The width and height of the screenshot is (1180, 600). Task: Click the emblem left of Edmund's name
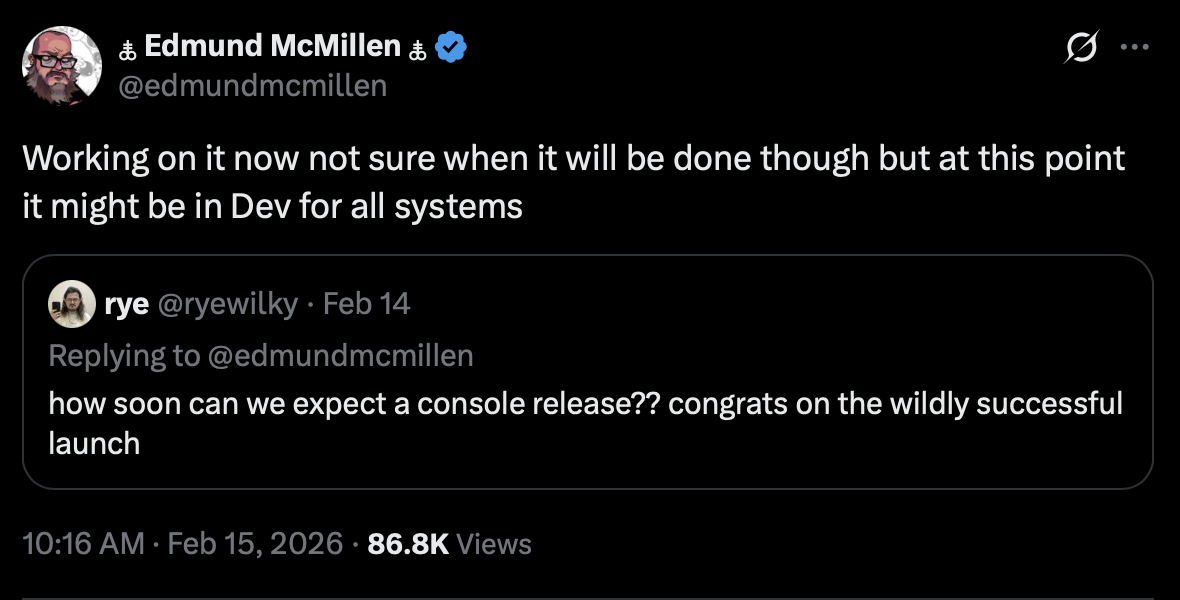click(x=127, y=47)
